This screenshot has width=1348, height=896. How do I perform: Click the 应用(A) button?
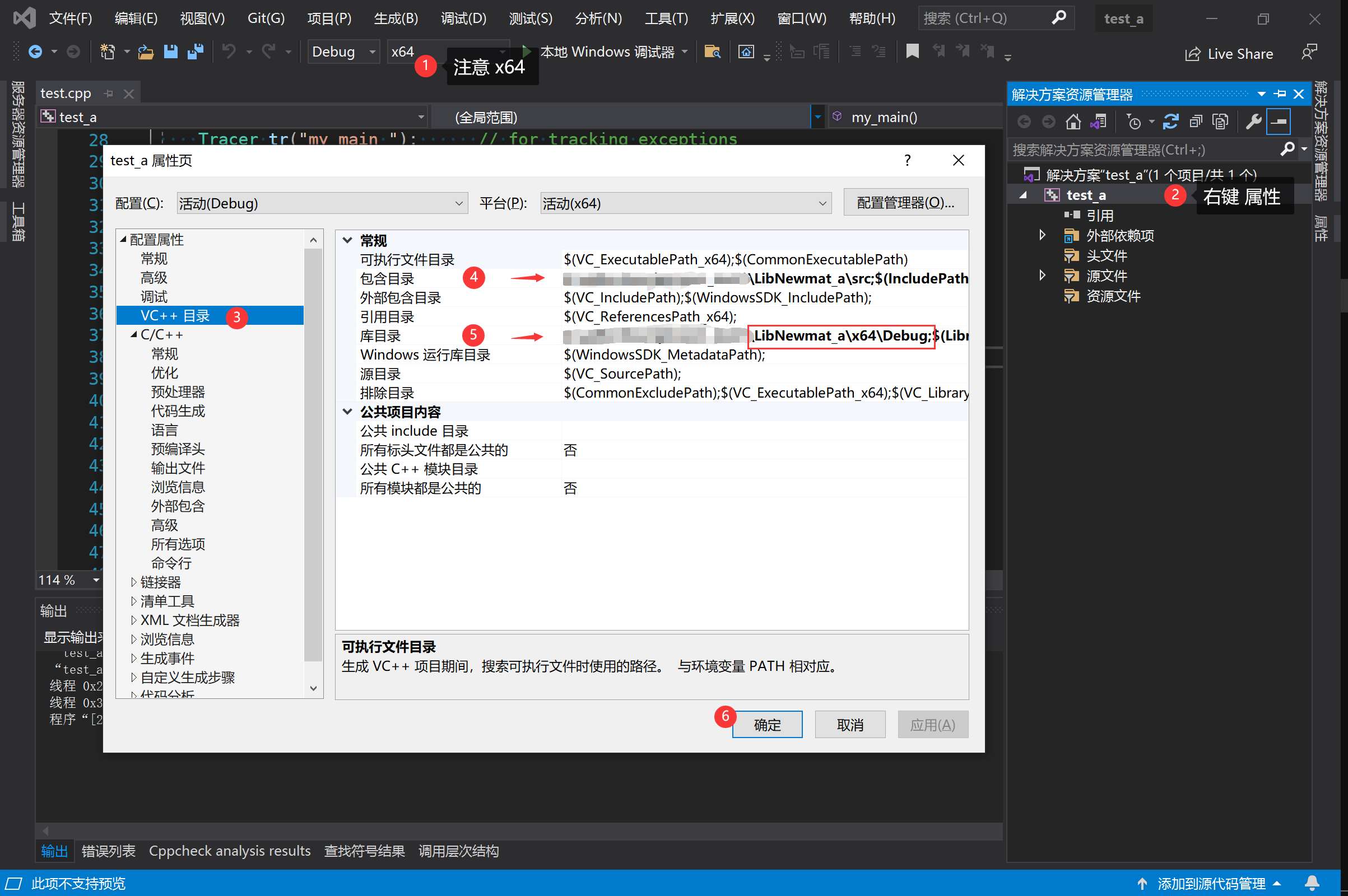[933, 725]
